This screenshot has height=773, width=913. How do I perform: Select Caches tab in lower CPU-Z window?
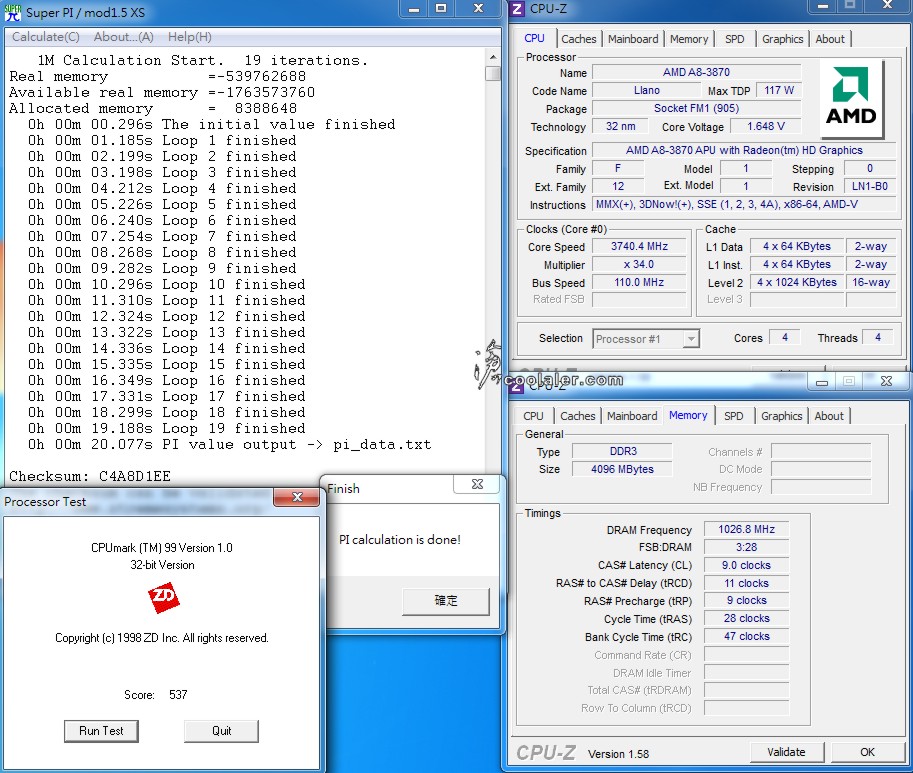[x=578, y=416]
